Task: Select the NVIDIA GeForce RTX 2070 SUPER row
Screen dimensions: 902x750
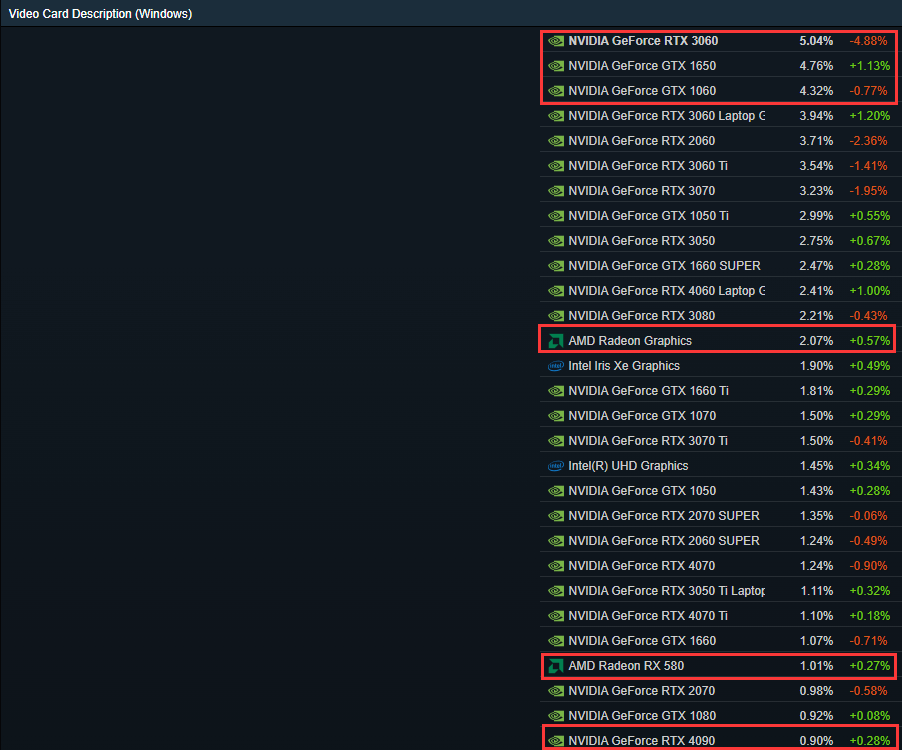Action: [664, 516]
